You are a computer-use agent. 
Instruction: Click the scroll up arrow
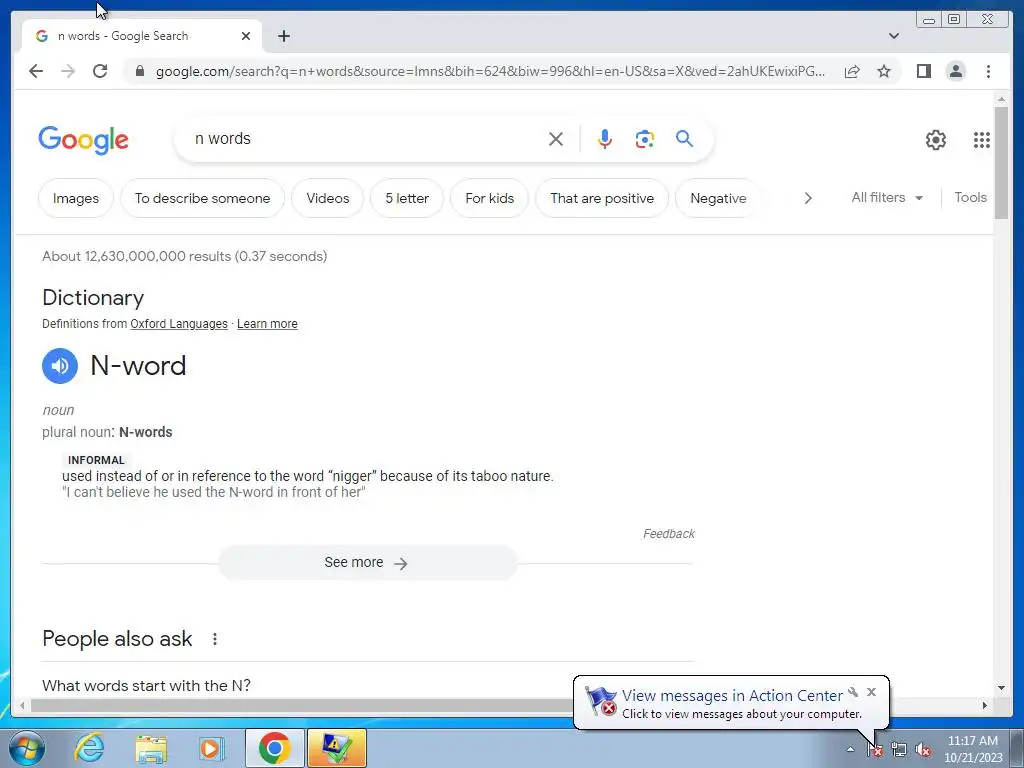pos(1001,99)
